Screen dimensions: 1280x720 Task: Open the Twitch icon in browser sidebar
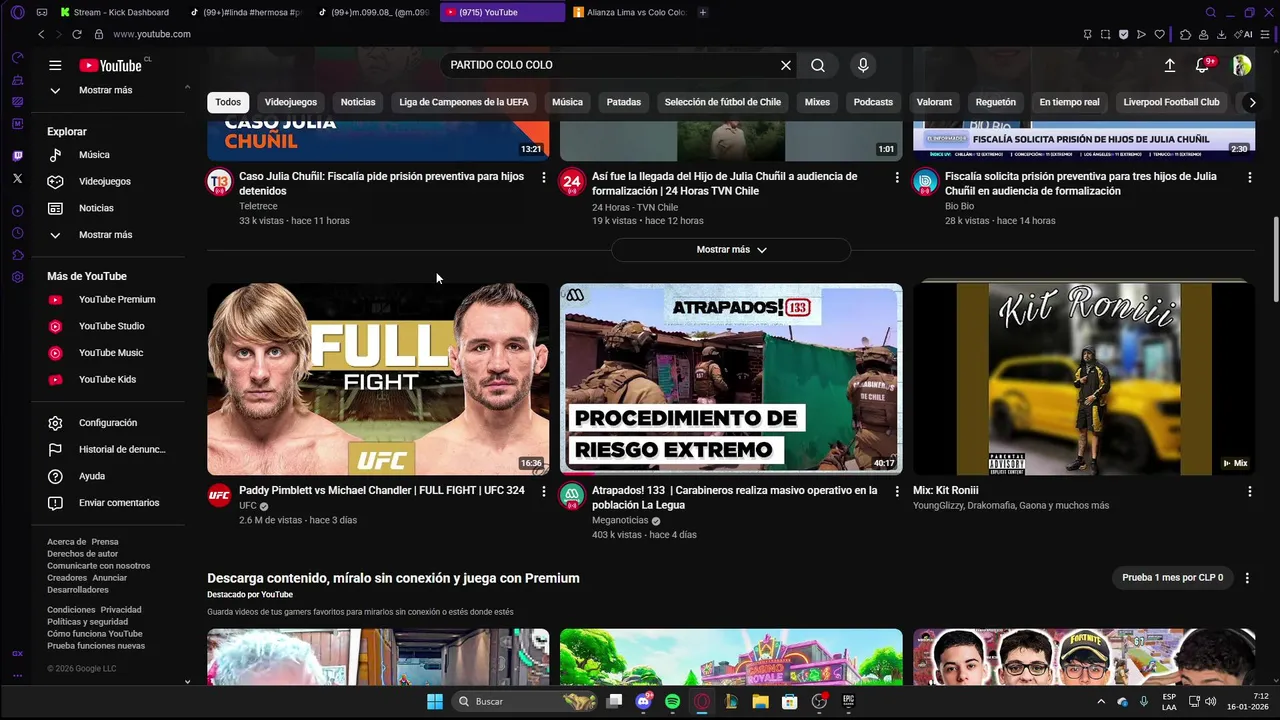[17, 156]
